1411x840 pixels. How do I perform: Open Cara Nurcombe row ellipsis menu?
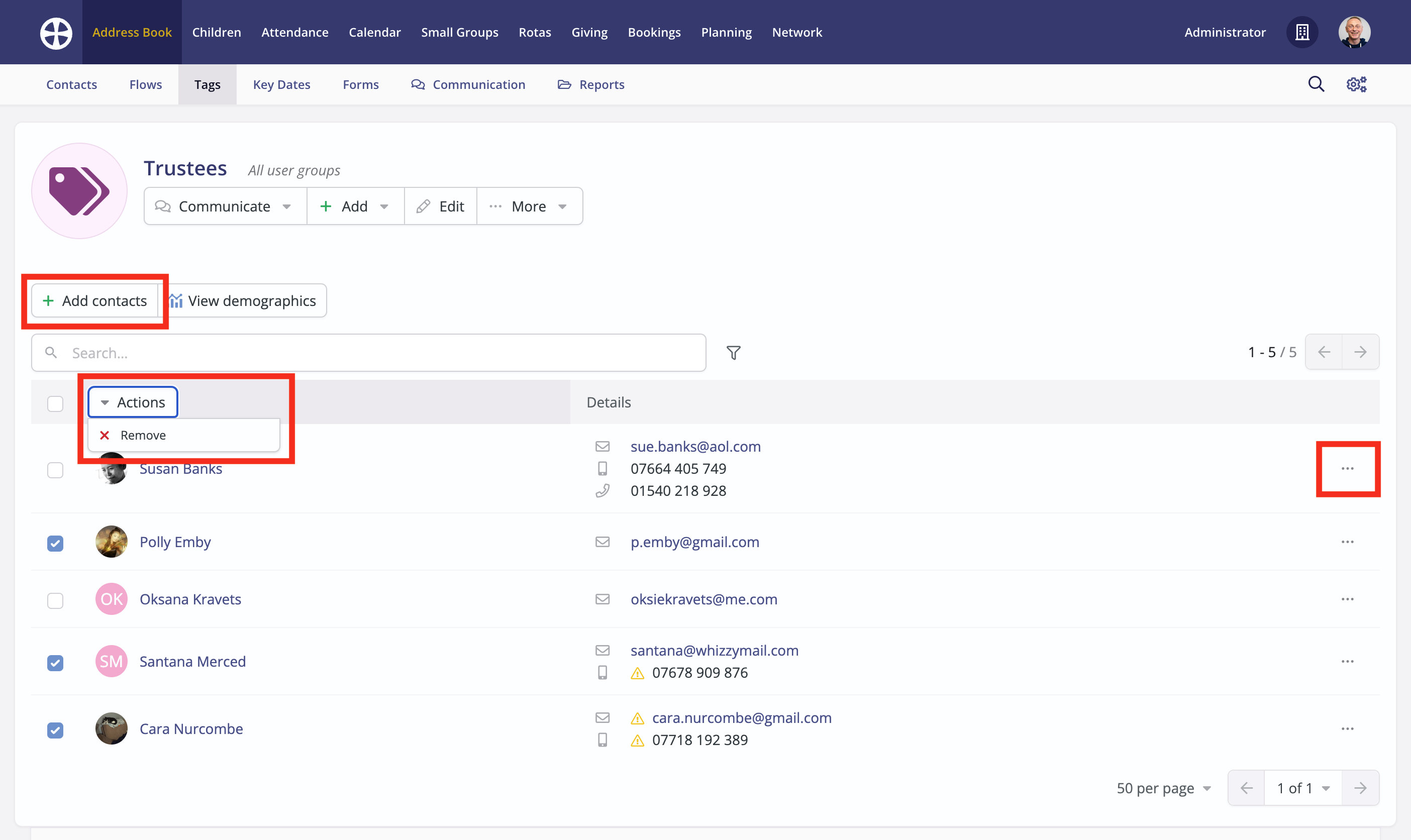pyautogui.click(x=1347, y=728)
